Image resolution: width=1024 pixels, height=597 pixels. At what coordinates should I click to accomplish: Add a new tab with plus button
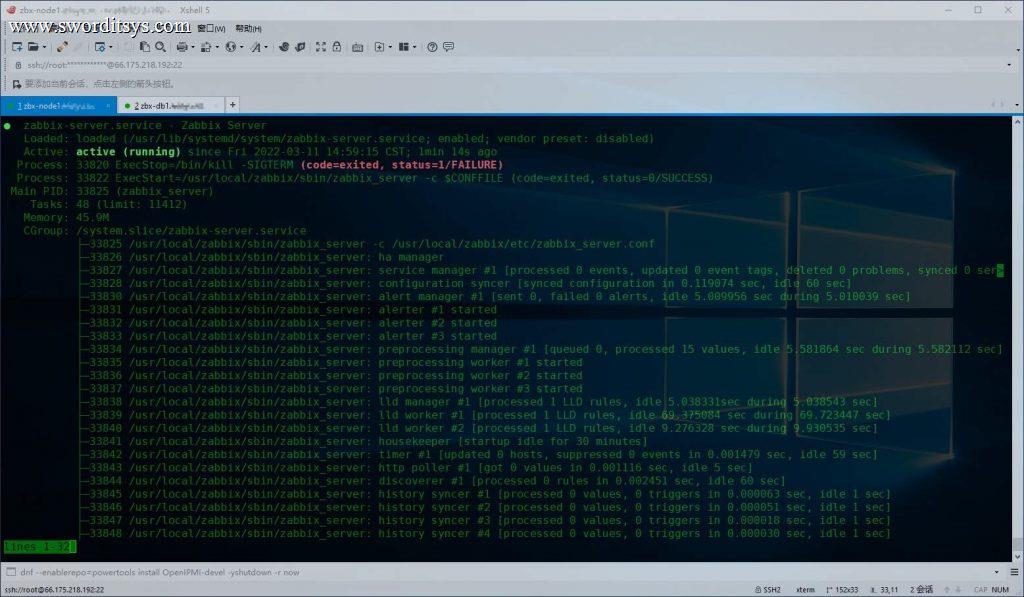coord(232,105)
